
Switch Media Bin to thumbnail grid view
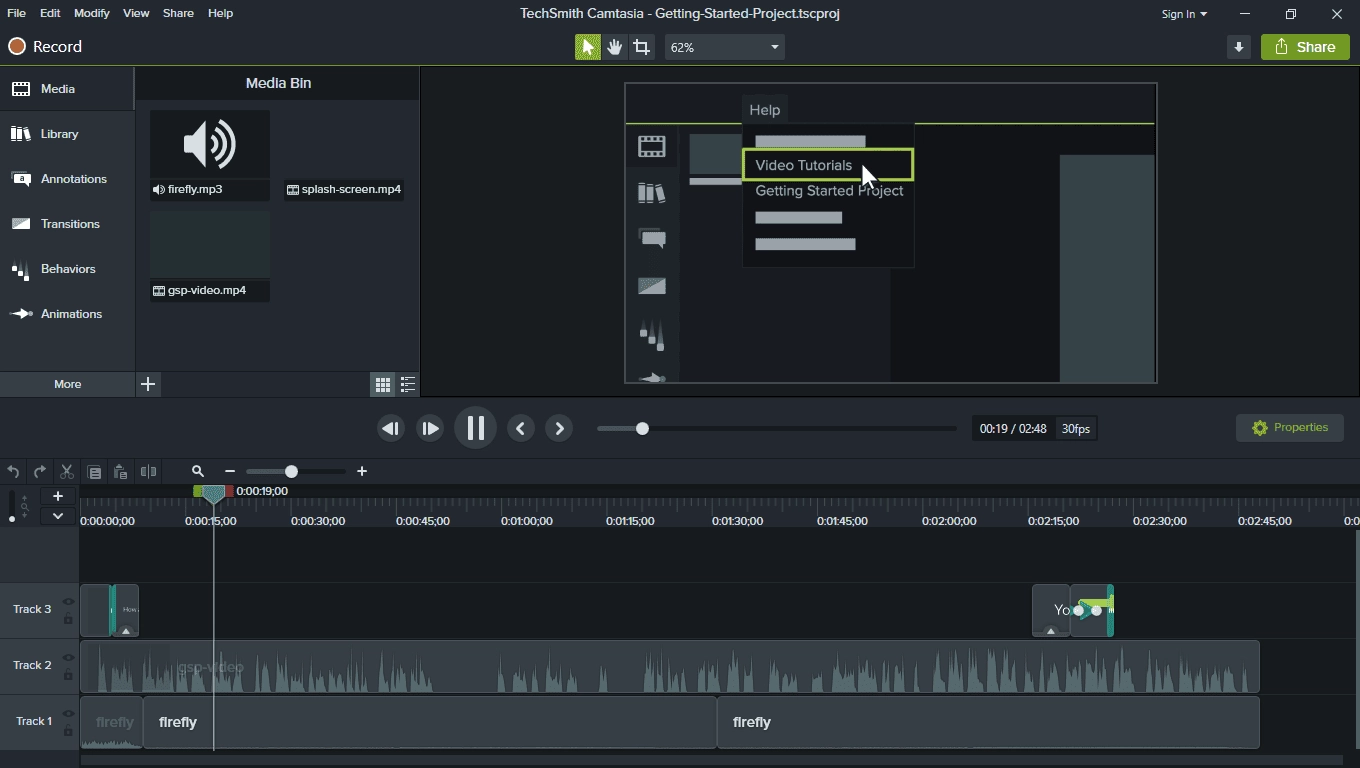[x=382, y=384]
